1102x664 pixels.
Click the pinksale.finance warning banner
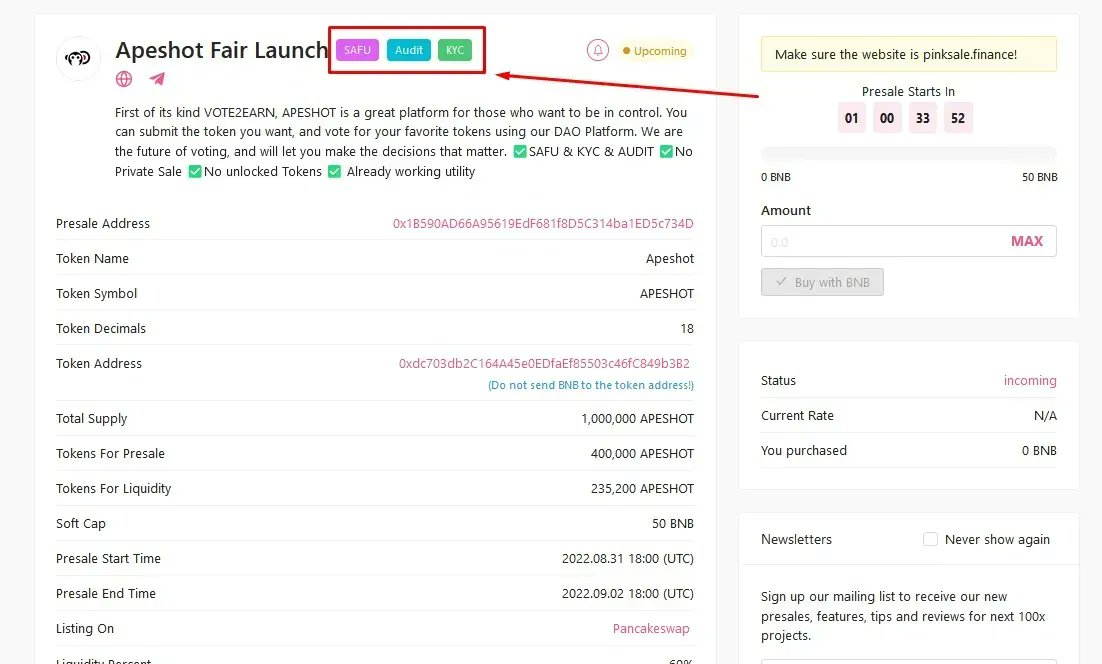click(908, 54)
